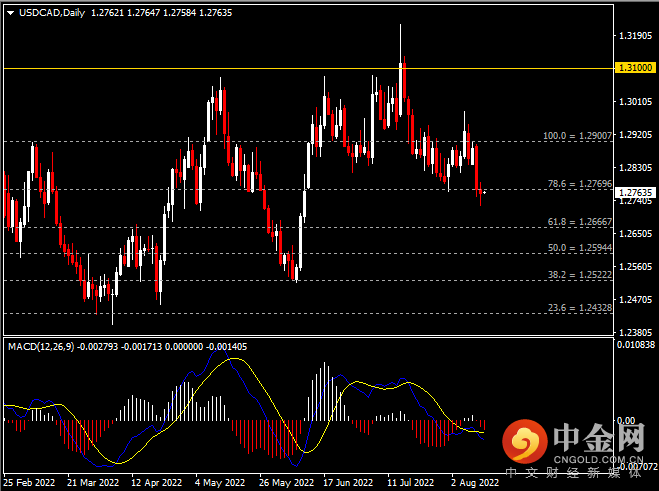Click the MACD scale value 0.010838
This screenshot has width=659, height=491.
[x=636, y=345]
